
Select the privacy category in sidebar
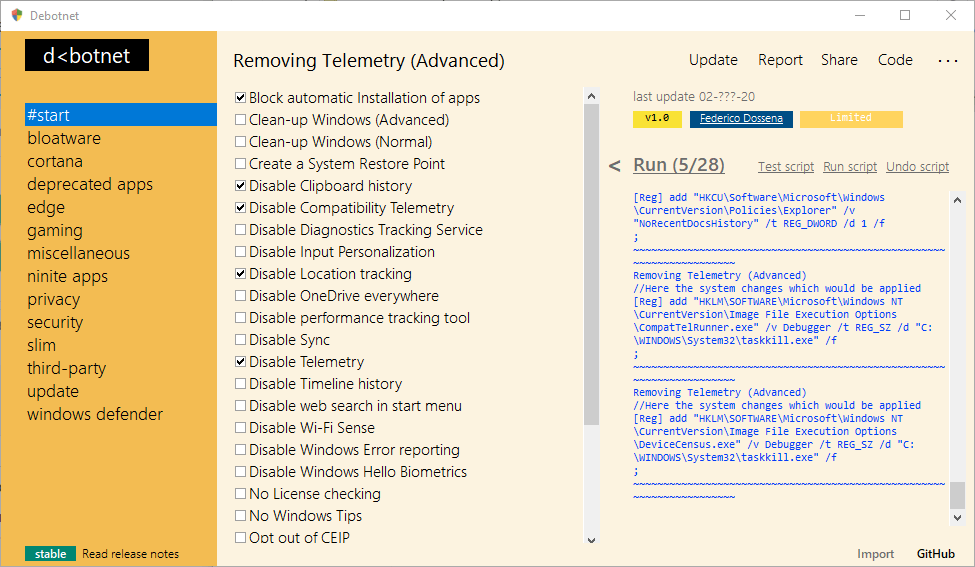point(54,299)
